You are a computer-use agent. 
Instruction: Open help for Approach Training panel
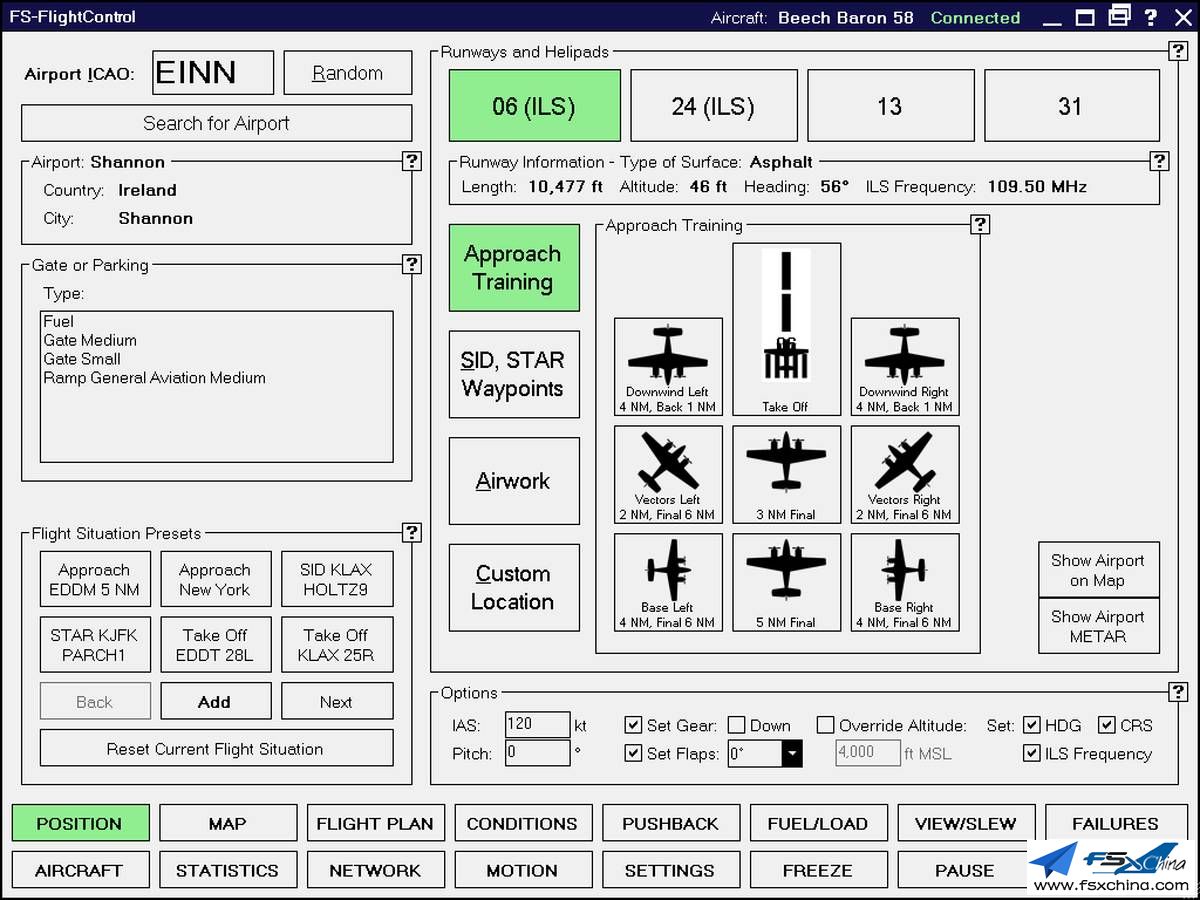(x=980, y=225)
